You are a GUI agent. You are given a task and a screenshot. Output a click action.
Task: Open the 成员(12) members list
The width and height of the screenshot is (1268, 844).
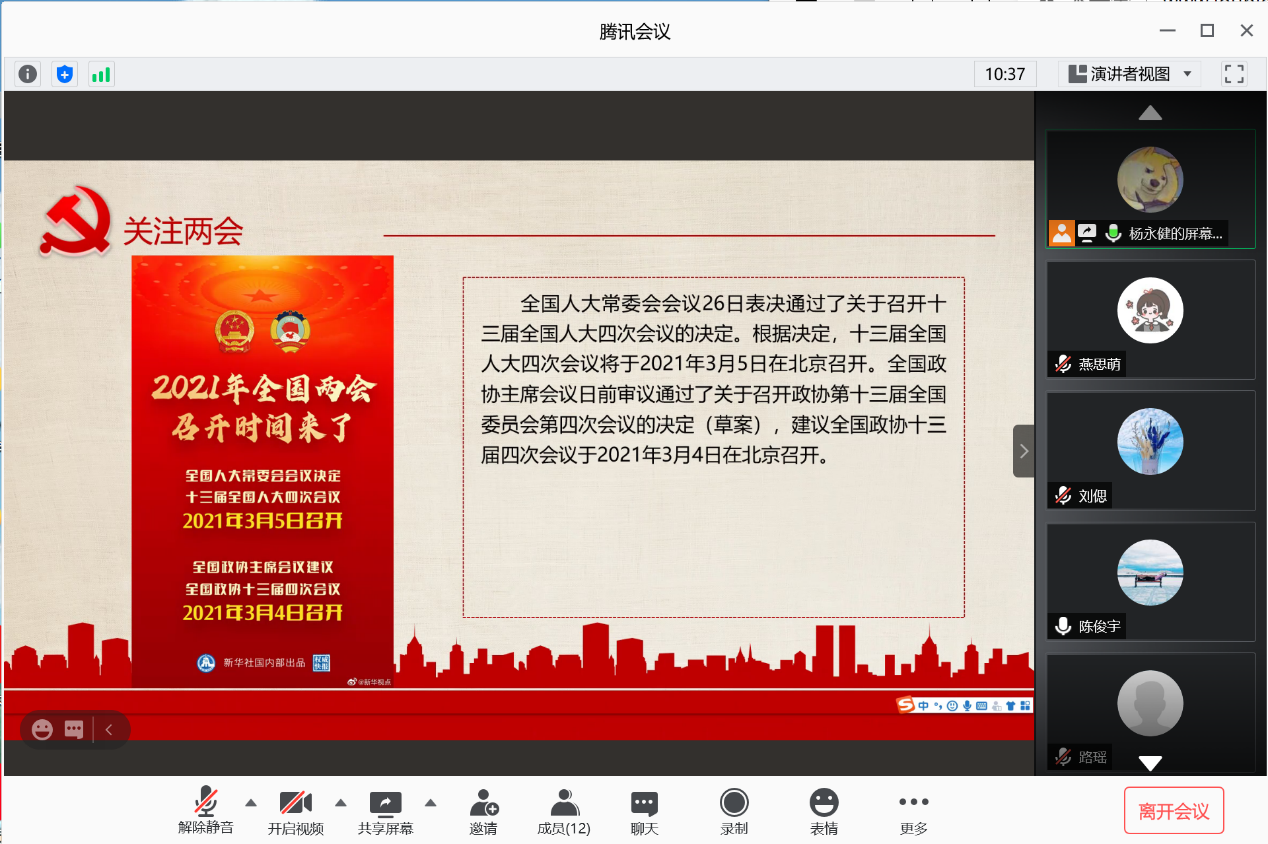(x=564, y=811)
